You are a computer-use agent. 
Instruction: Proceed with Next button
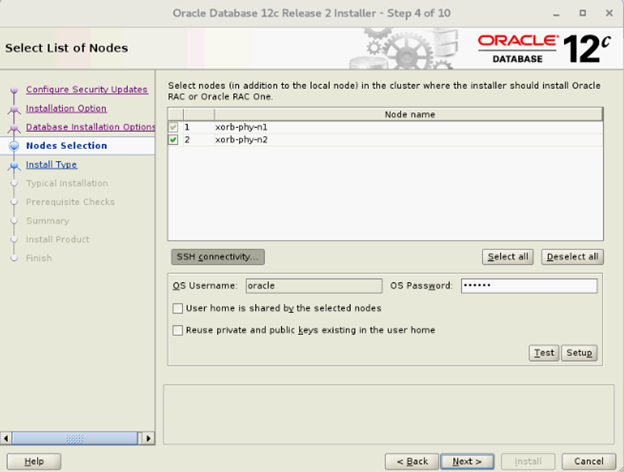pos(467,462)
